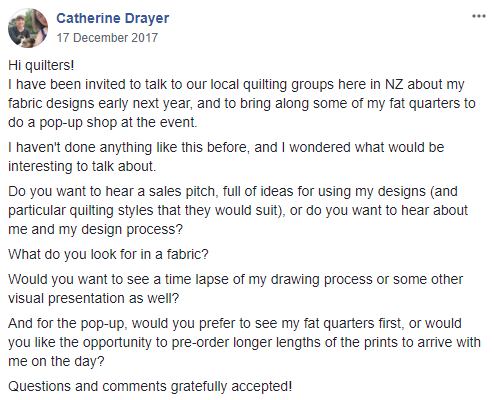This screenshot has height=400, width=494.
Task: Click the "Hi quilters!" greeting line
Action: 41,66
